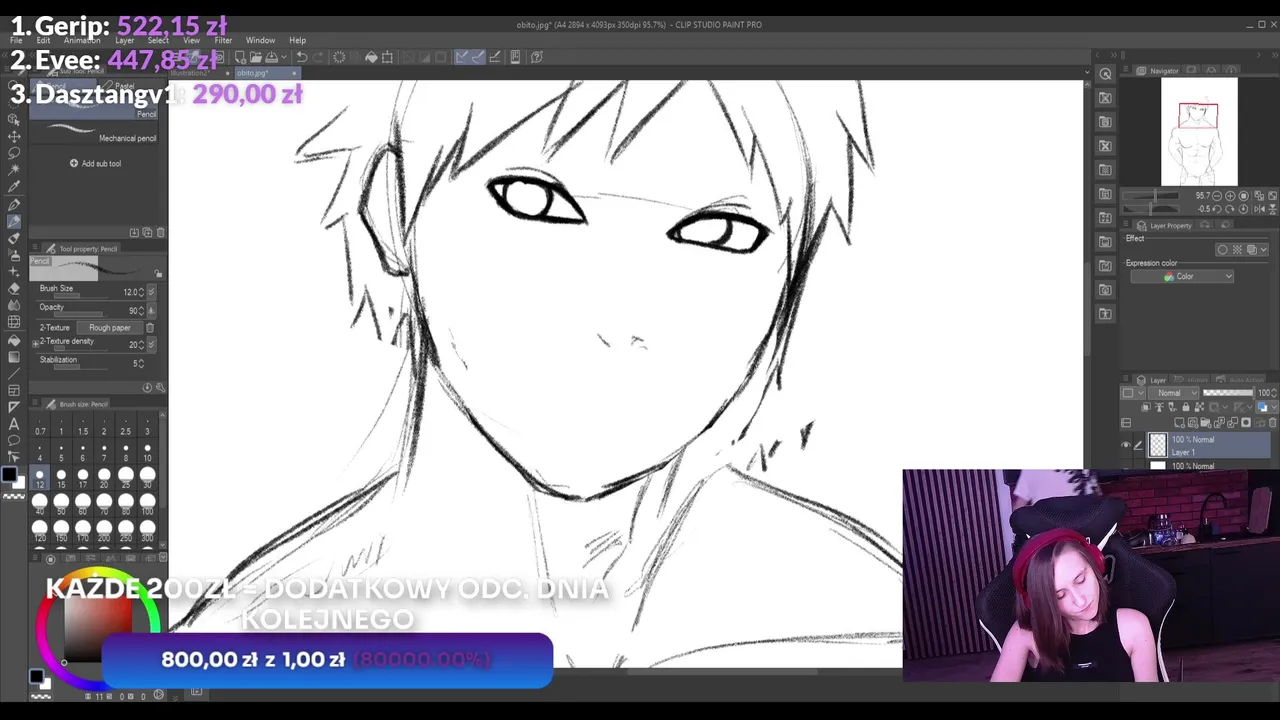
Task: Click the Add sub tool button
Action: [95, 163]
